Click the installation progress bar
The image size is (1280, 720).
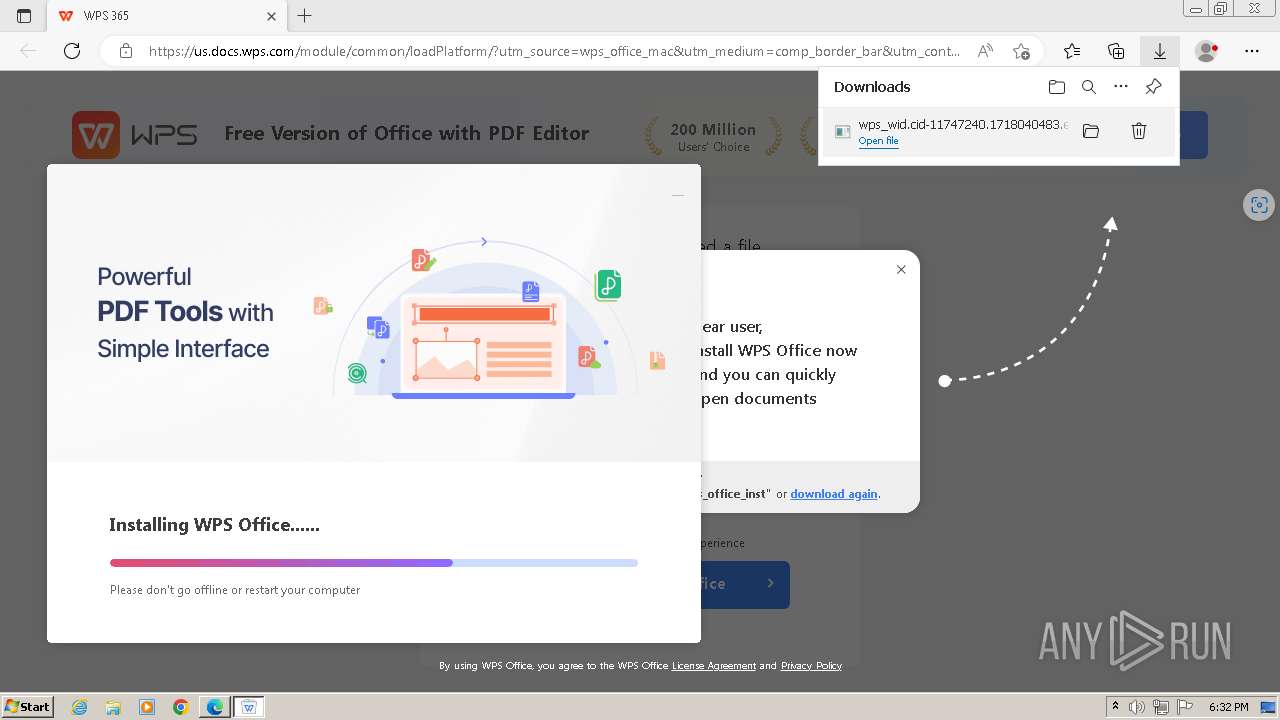click(374, 563)
